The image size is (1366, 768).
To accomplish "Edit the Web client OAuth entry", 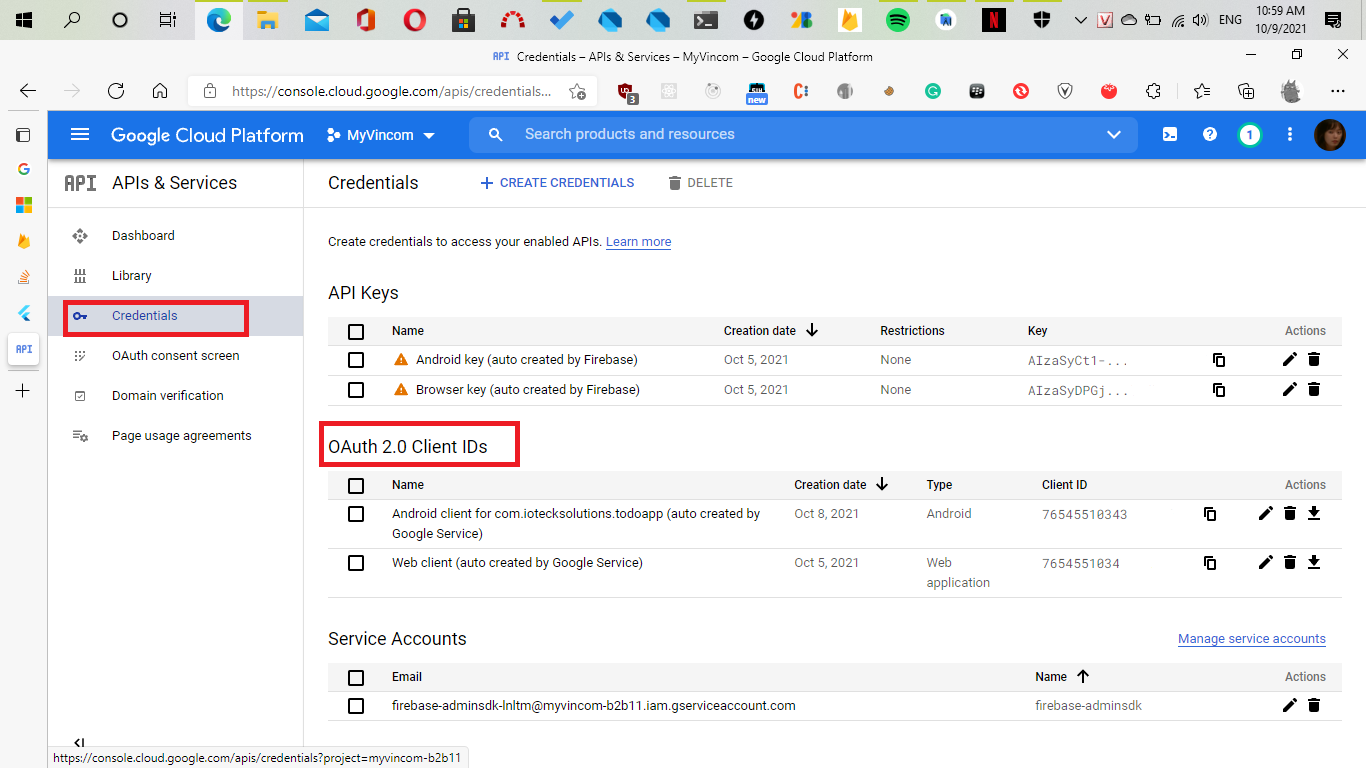I will (x=1266, y=563).
